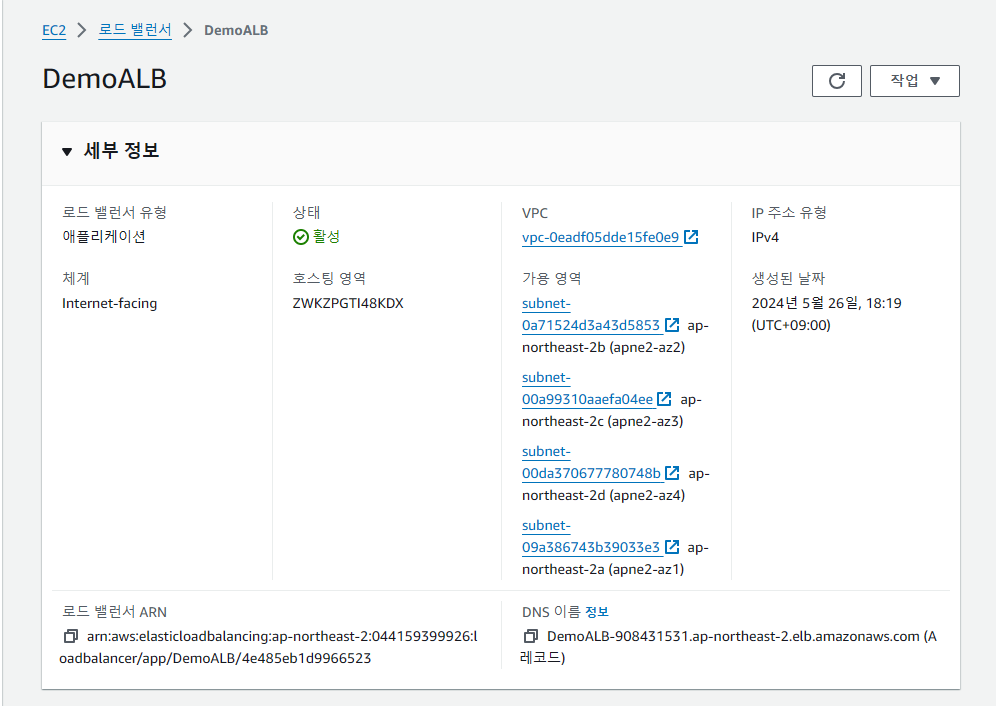Image resolution: width=996 pixels, height=706 pixels.
Task: Click 가용 영역 label
Action: tap(551, 278)
